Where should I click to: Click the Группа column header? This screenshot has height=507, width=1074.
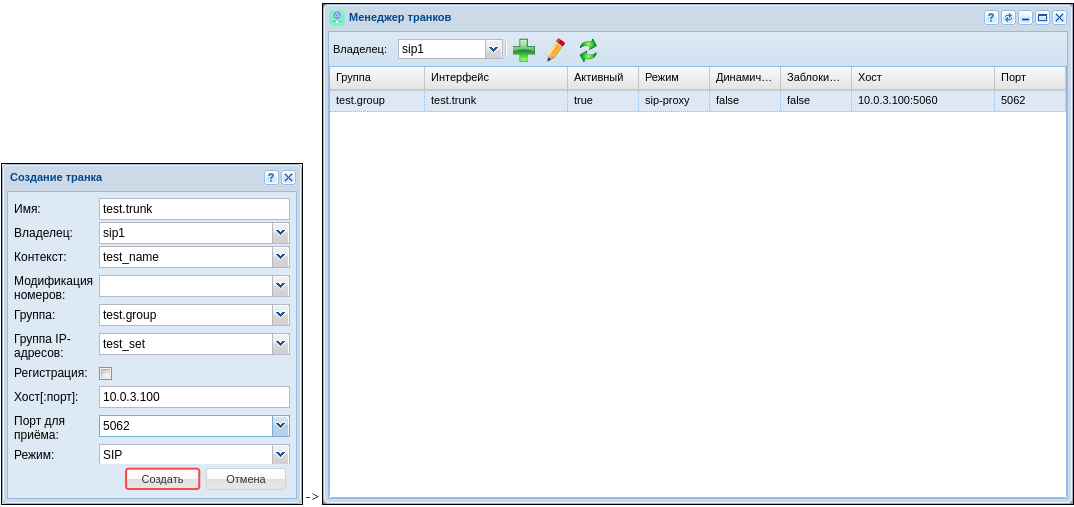[x=377, y=77]
